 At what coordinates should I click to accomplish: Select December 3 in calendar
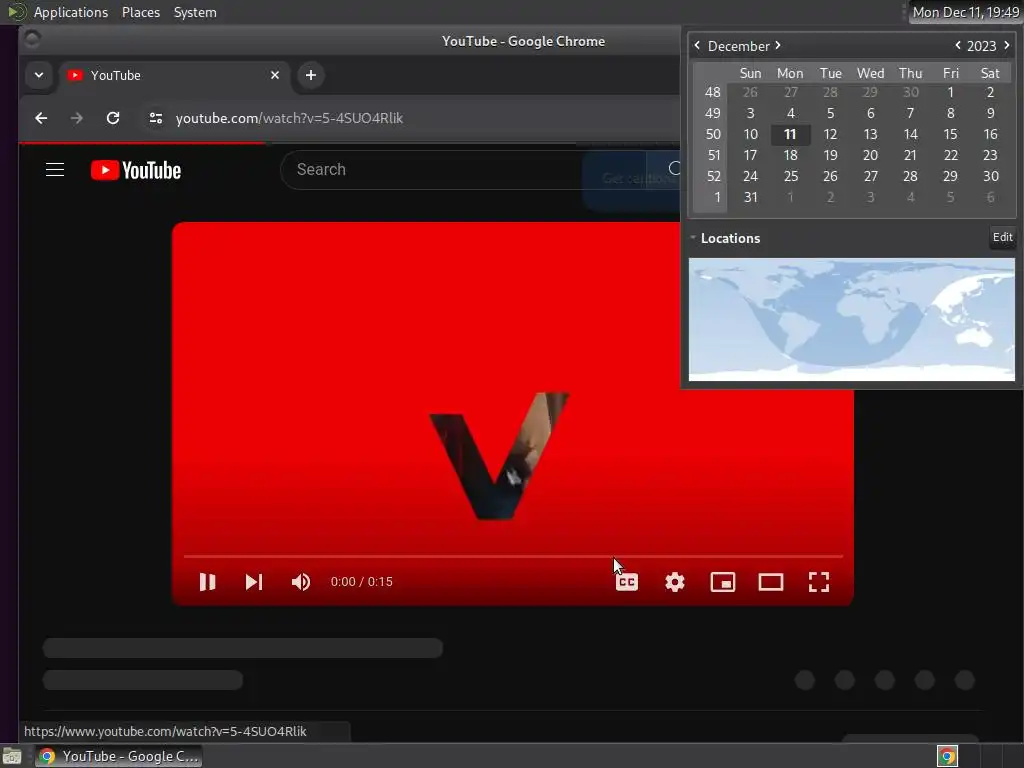tap(750, 113)
